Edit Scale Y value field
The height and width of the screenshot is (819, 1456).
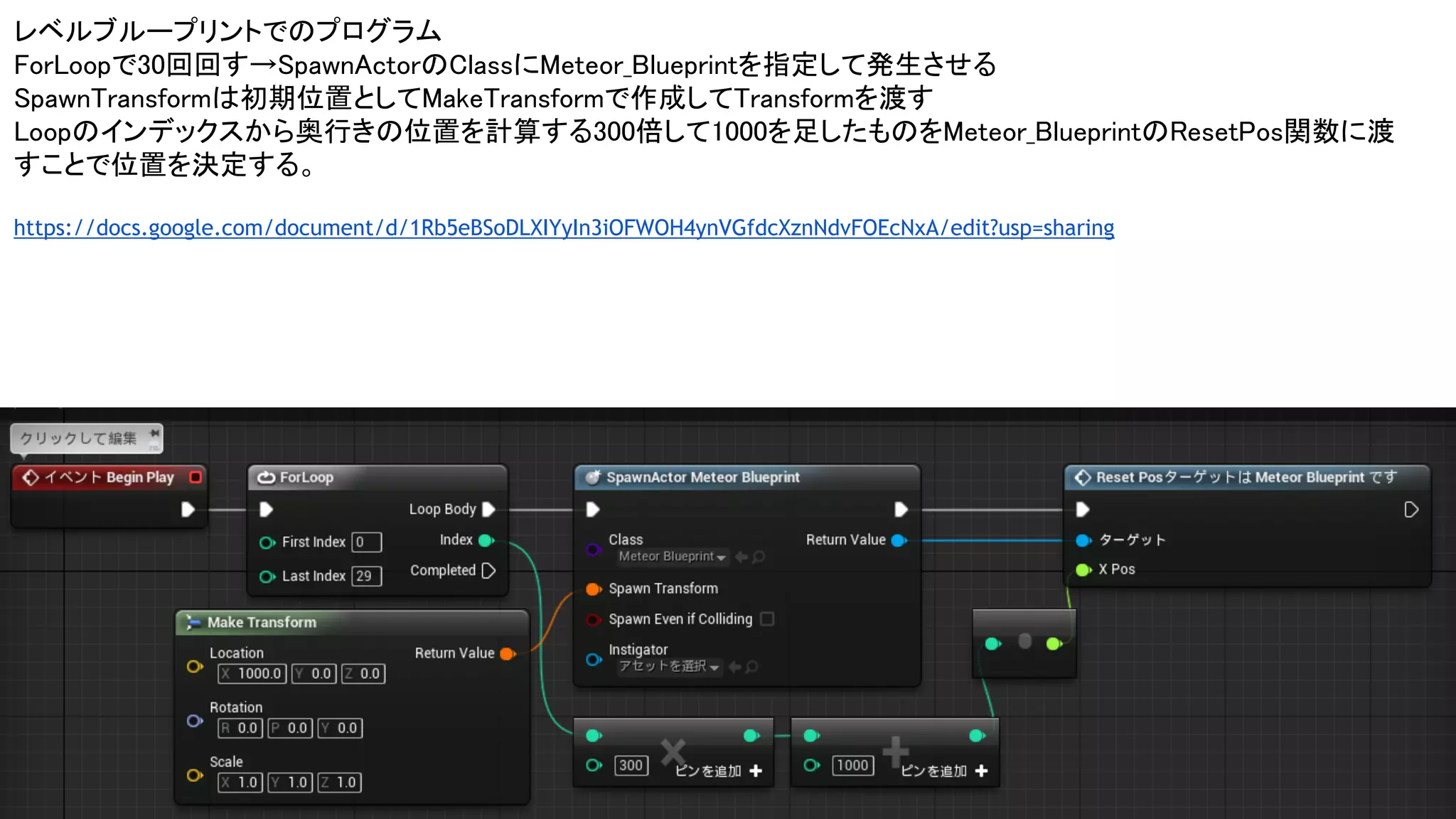click(290, 783)
